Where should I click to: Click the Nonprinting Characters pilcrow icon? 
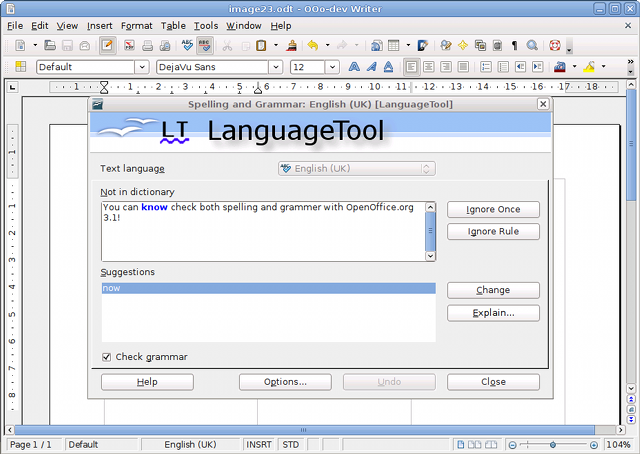514,46
